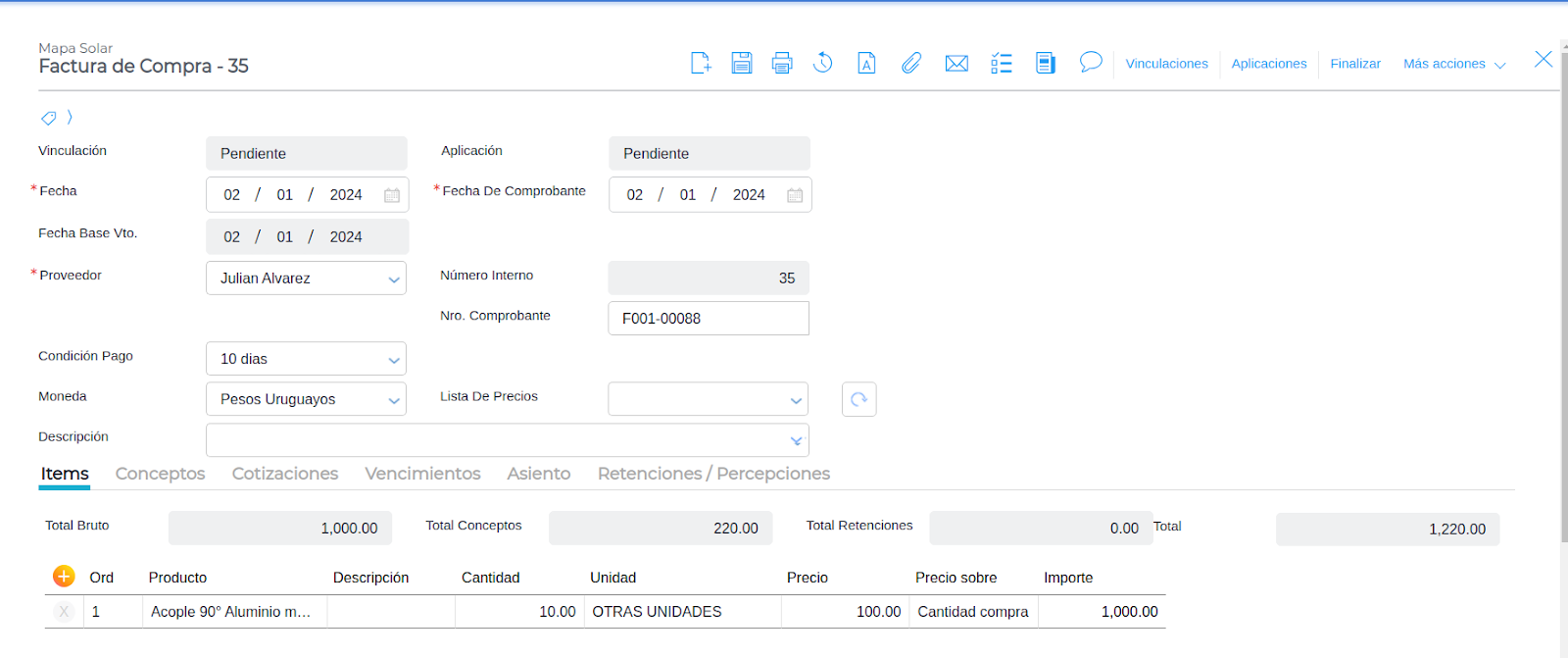1568x658 pixels.
Task: Send invoice by email envelope icon
Action: [956, 64]
